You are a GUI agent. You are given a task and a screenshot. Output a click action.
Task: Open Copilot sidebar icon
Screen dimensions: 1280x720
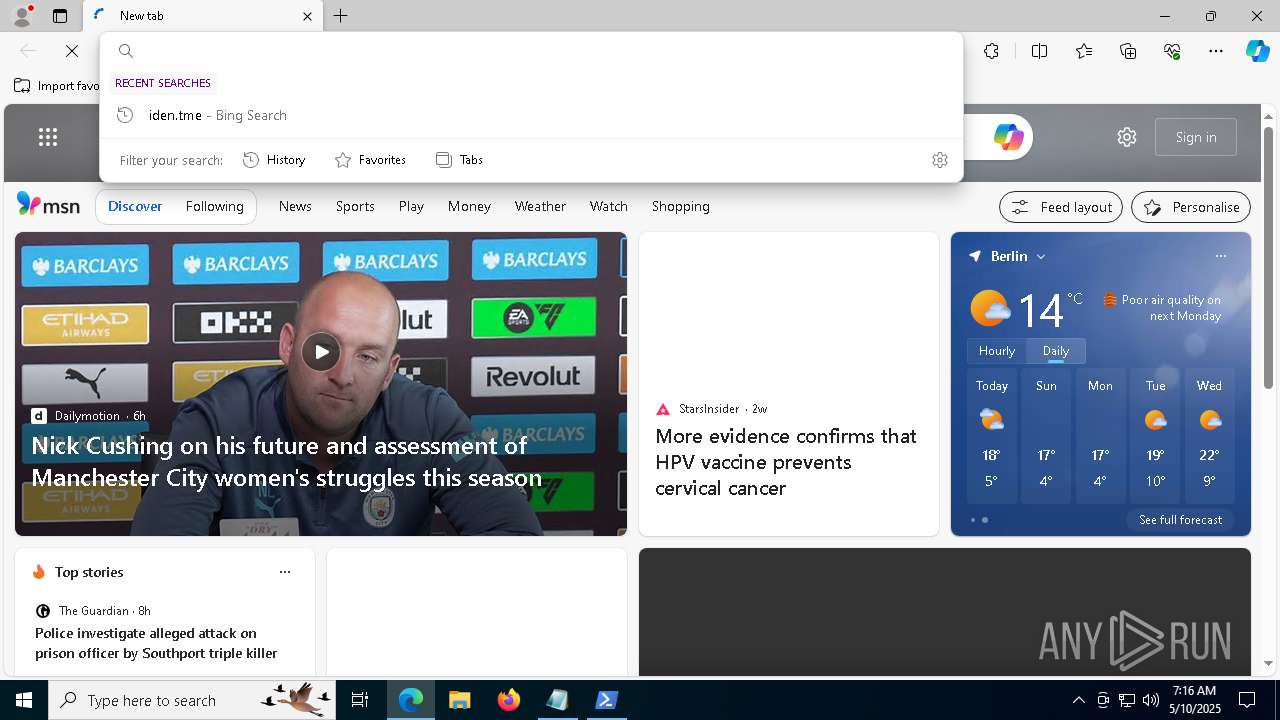tap(1257, 51)
